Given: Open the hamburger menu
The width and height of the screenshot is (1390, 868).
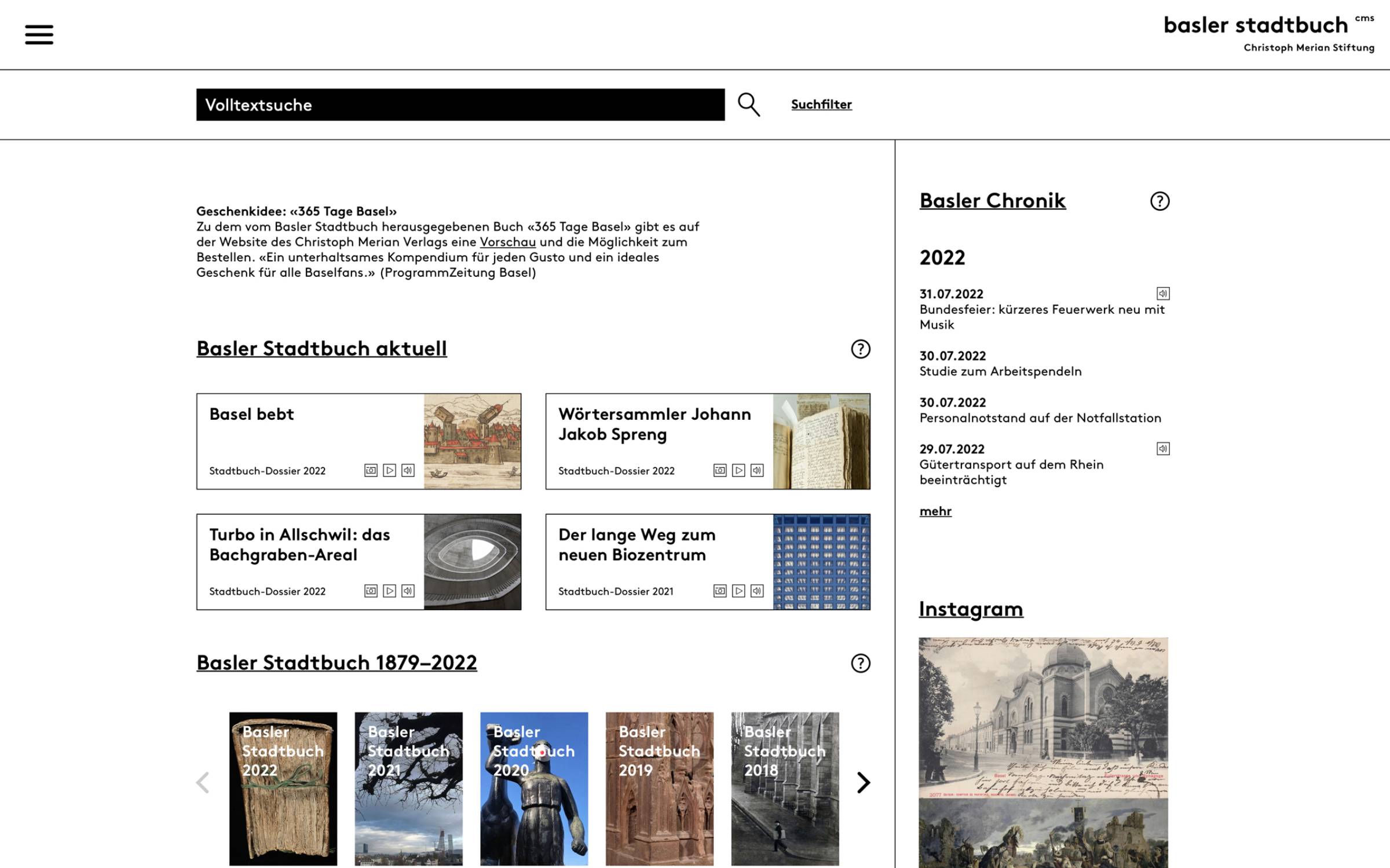Looking at the screenshot, I should click(39, 35).
